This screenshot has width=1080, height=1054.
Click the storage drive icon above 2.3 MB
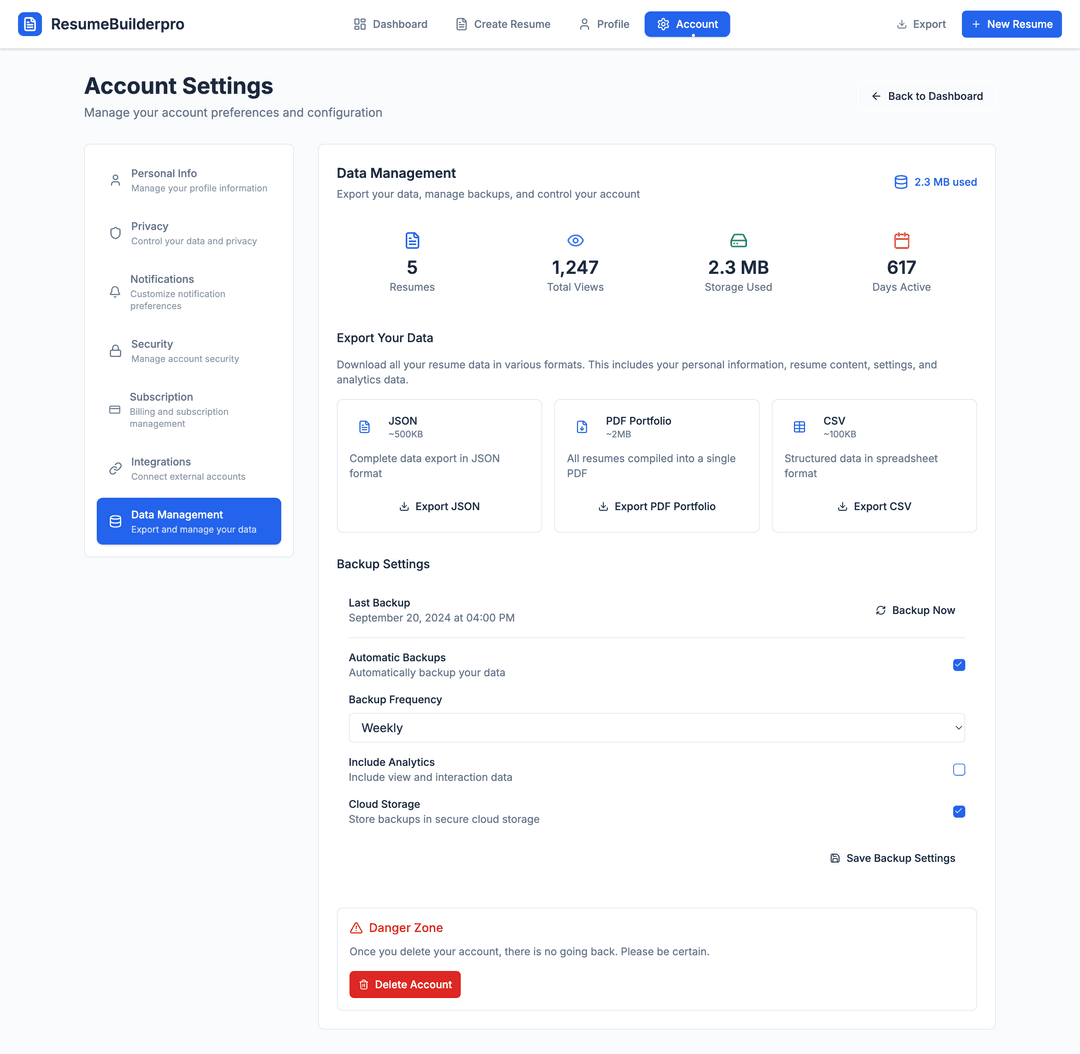click(x=738, y=240)
